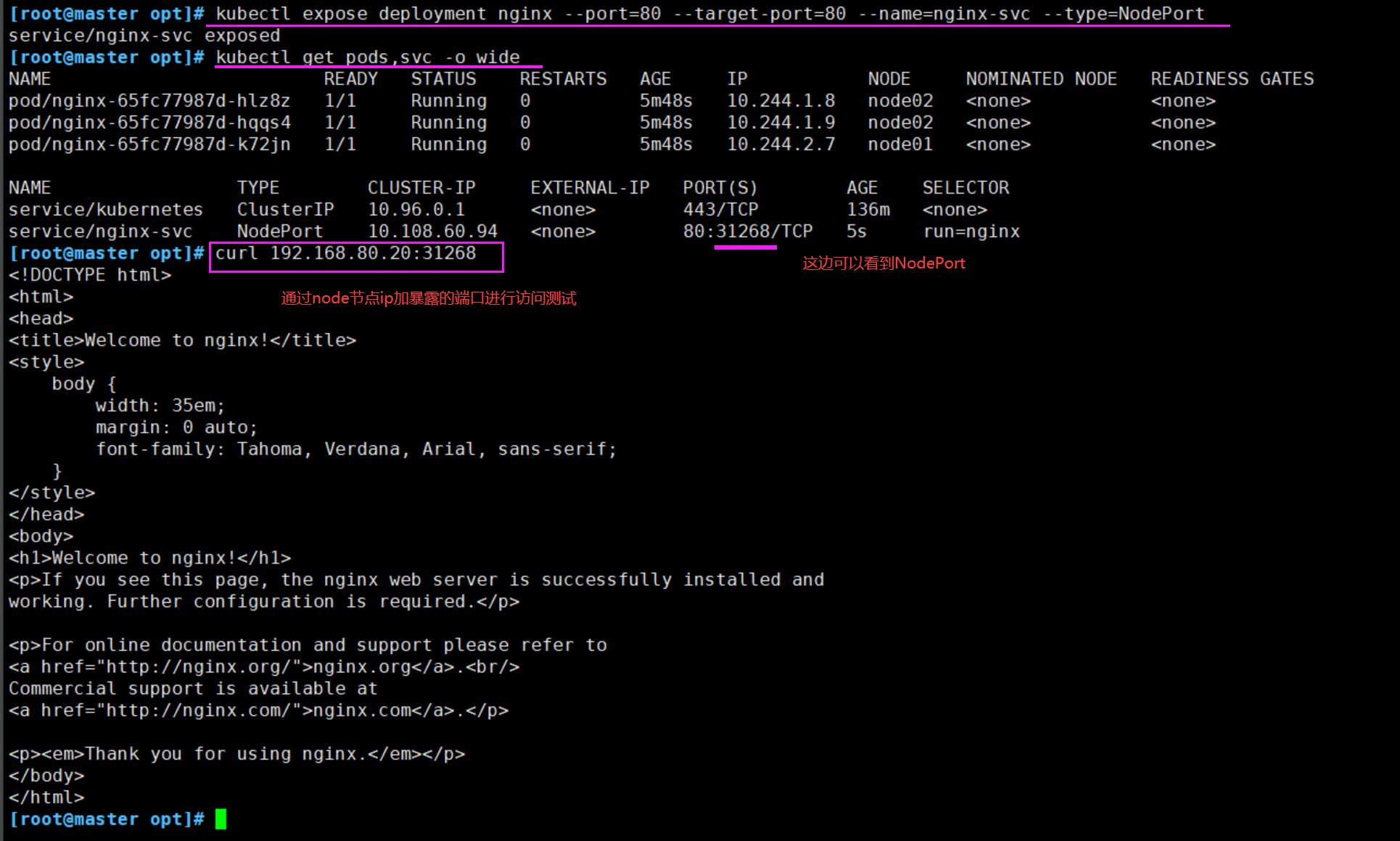This screenshot has width=1400, height=841.
Task: Click the run=nginx selector value
Action: click(971, 231)
